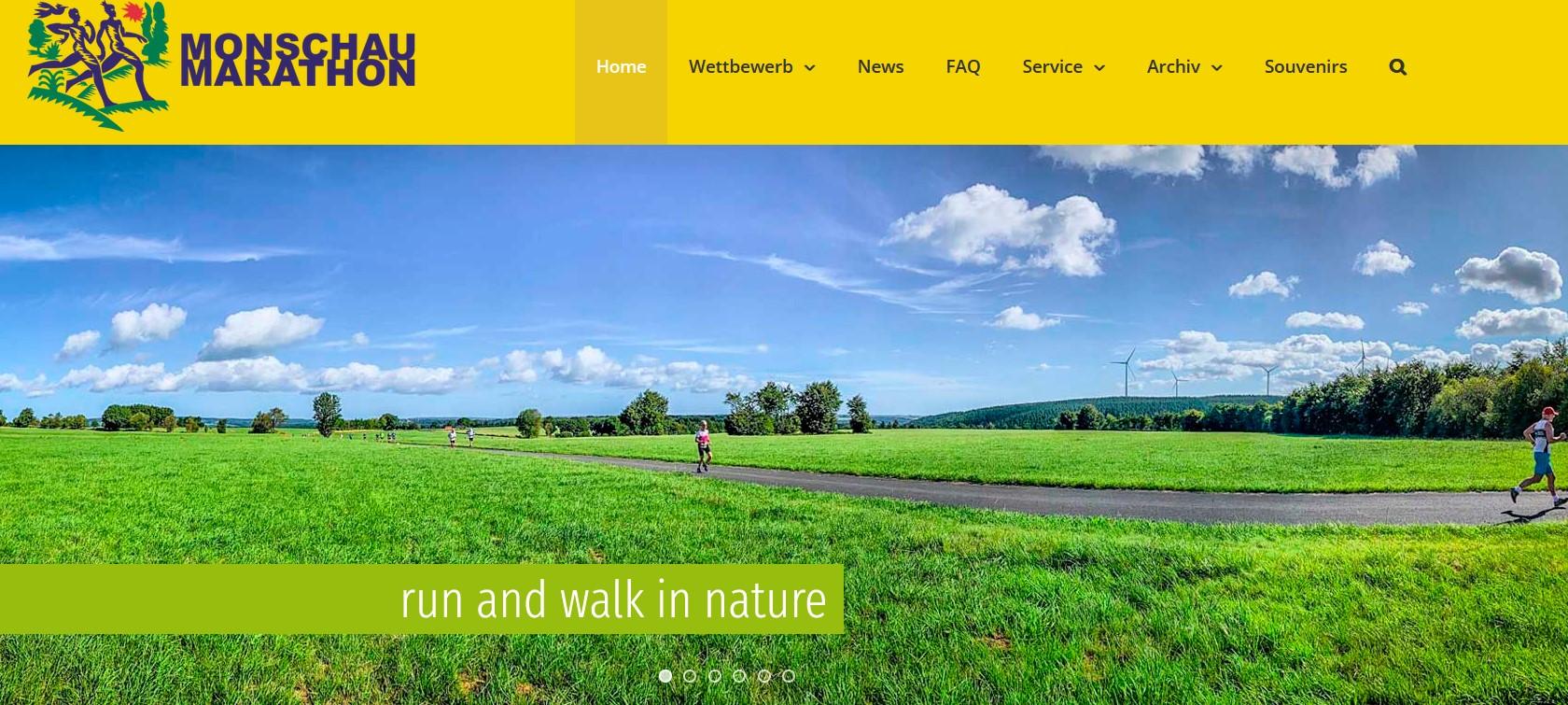The image size is (1568, 705).
Task: Go to the Home menu item
Action: pos(621,66)
